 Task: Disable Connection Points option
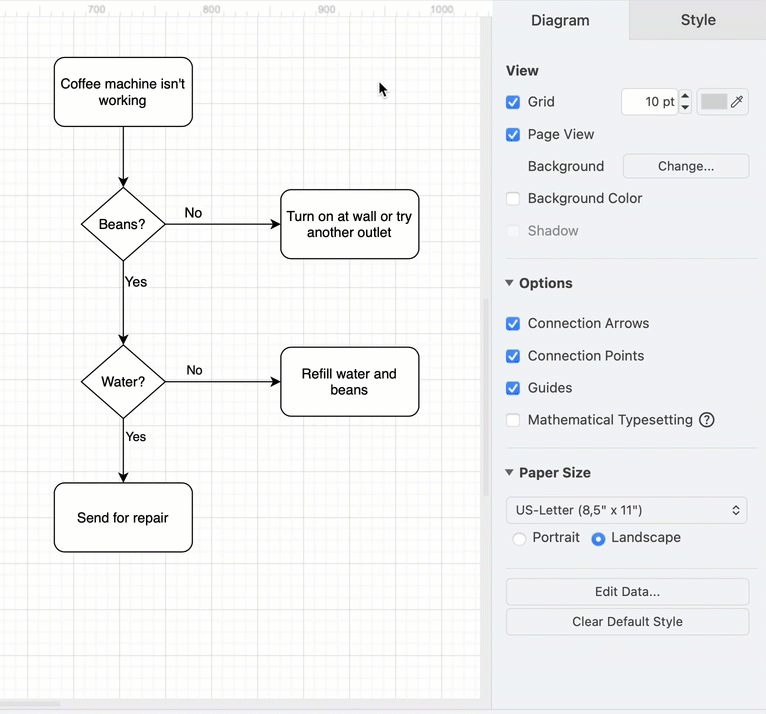click(x=513, y=356)
